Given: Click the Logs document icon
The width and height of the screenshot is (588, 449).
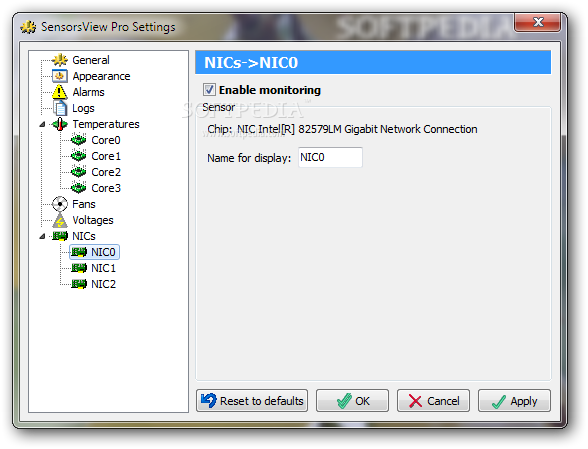Looking at the screenshot, I should [60, 108].
